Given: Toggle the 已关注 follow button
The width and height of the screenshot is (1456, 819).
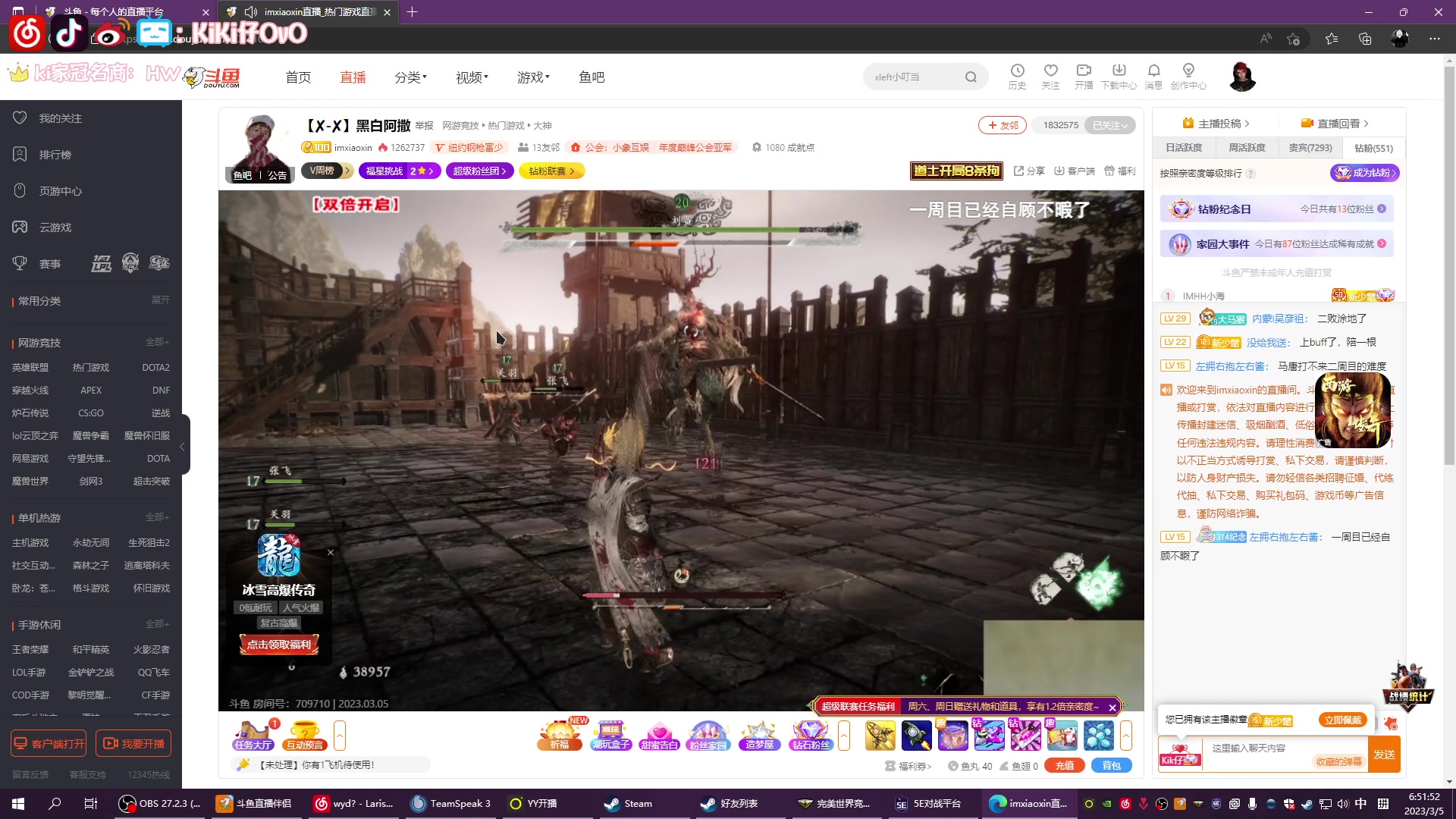Looking at the screenshot, I should click(1110, 125).
